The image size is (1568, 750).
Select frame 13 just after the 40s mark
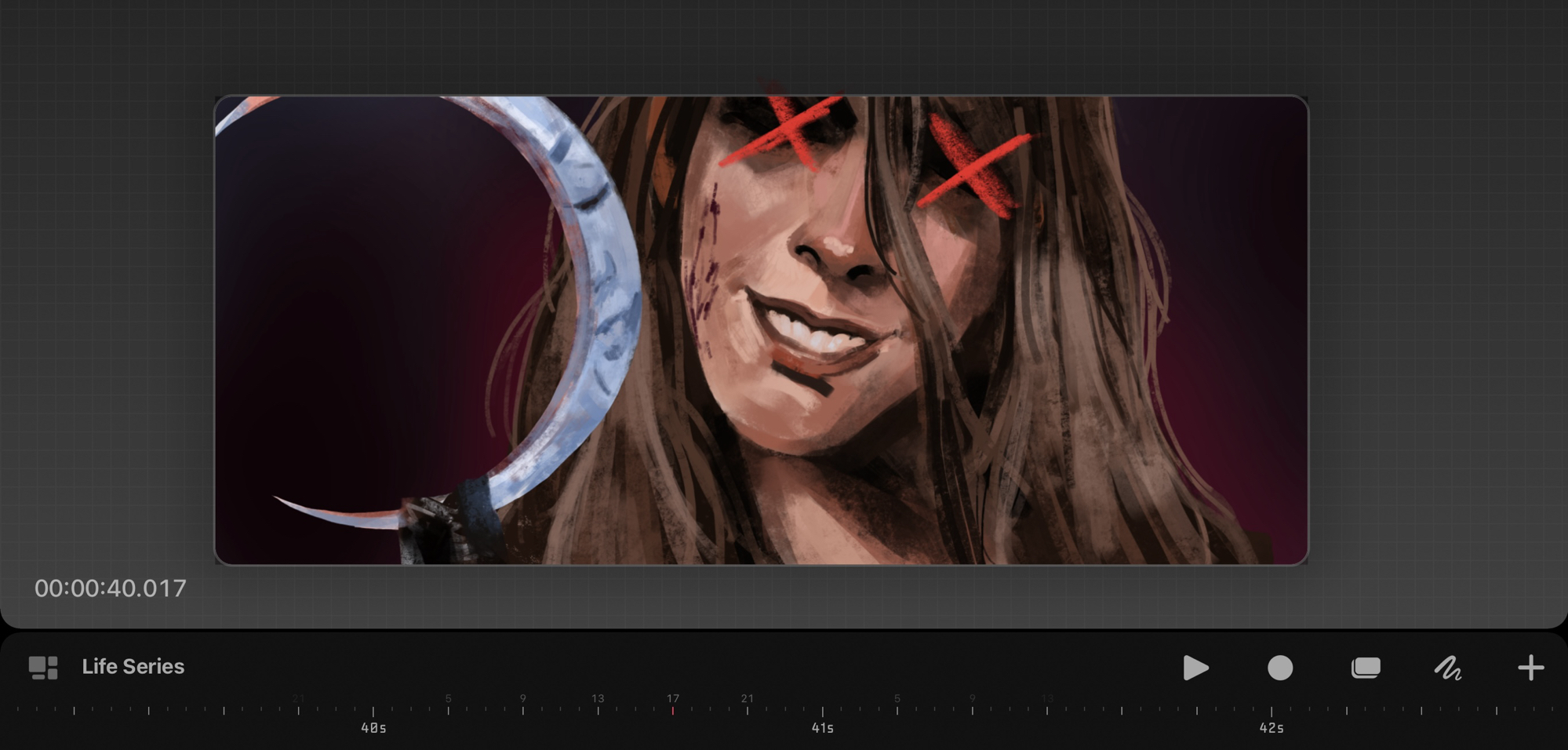coord(598,709)
